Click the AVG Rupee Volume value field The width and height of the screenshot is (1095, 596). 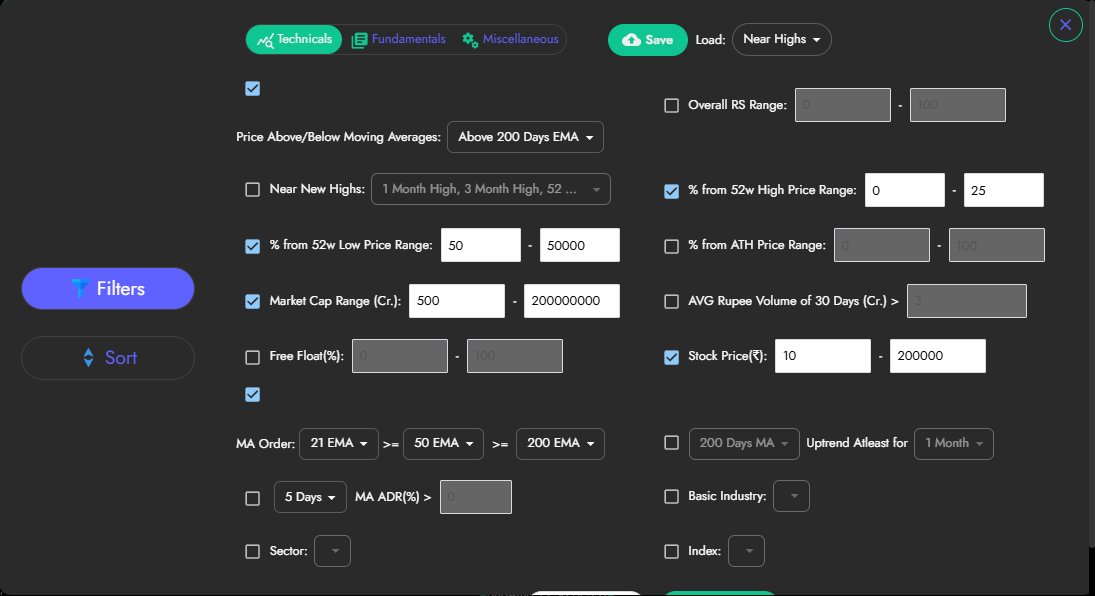click(967, 301)
